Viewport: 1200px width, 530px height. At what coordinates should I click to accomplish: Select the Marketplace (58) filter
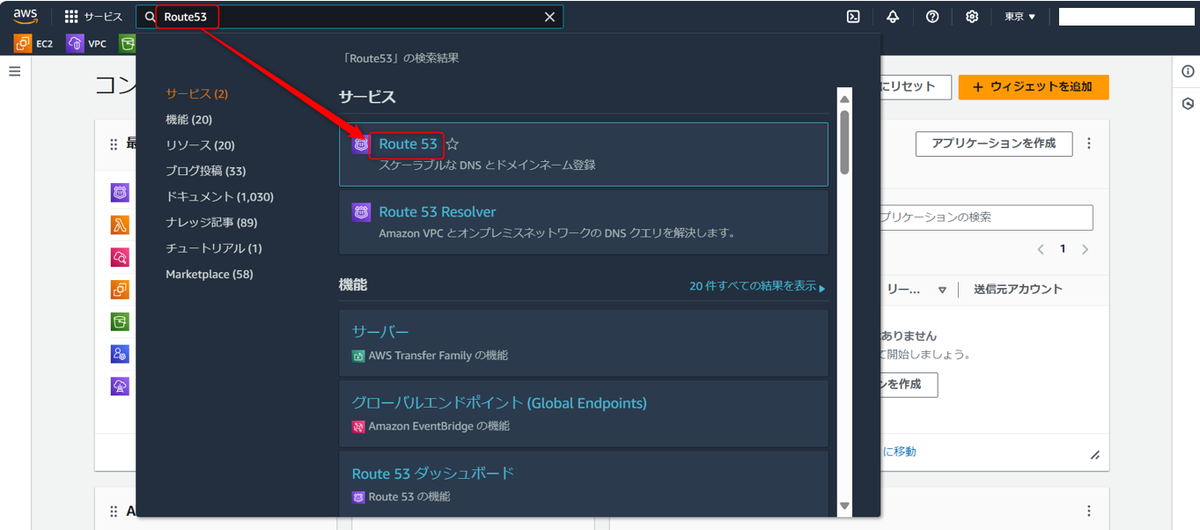click(209, 274)
